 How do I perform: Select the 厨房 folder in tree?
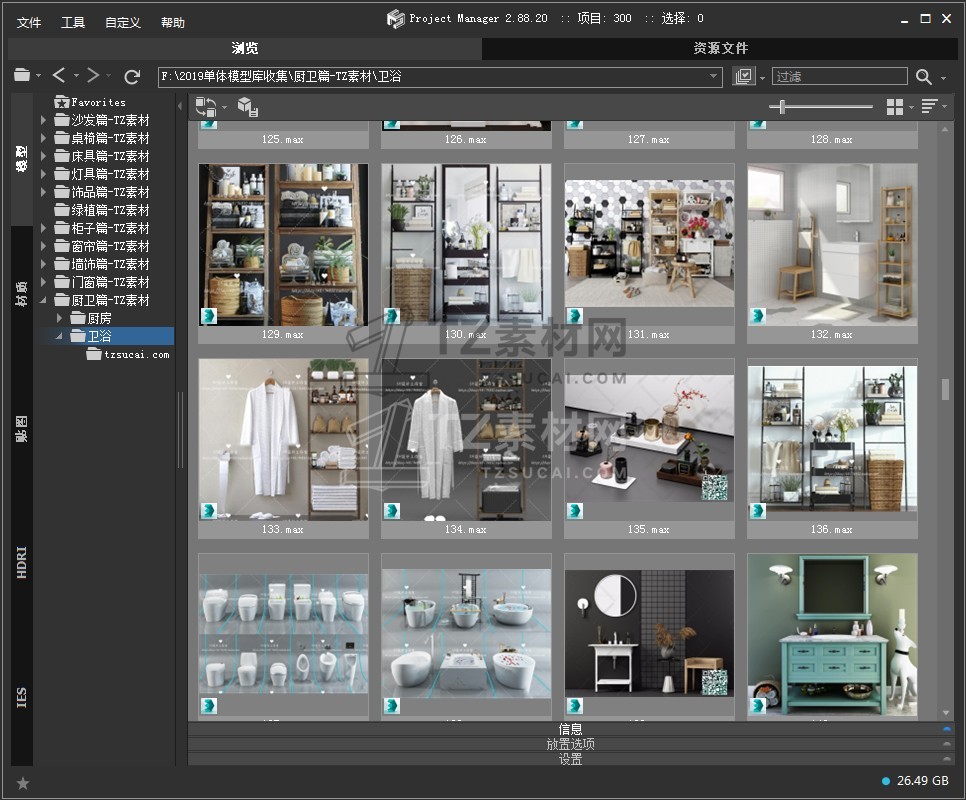[99, 318]
